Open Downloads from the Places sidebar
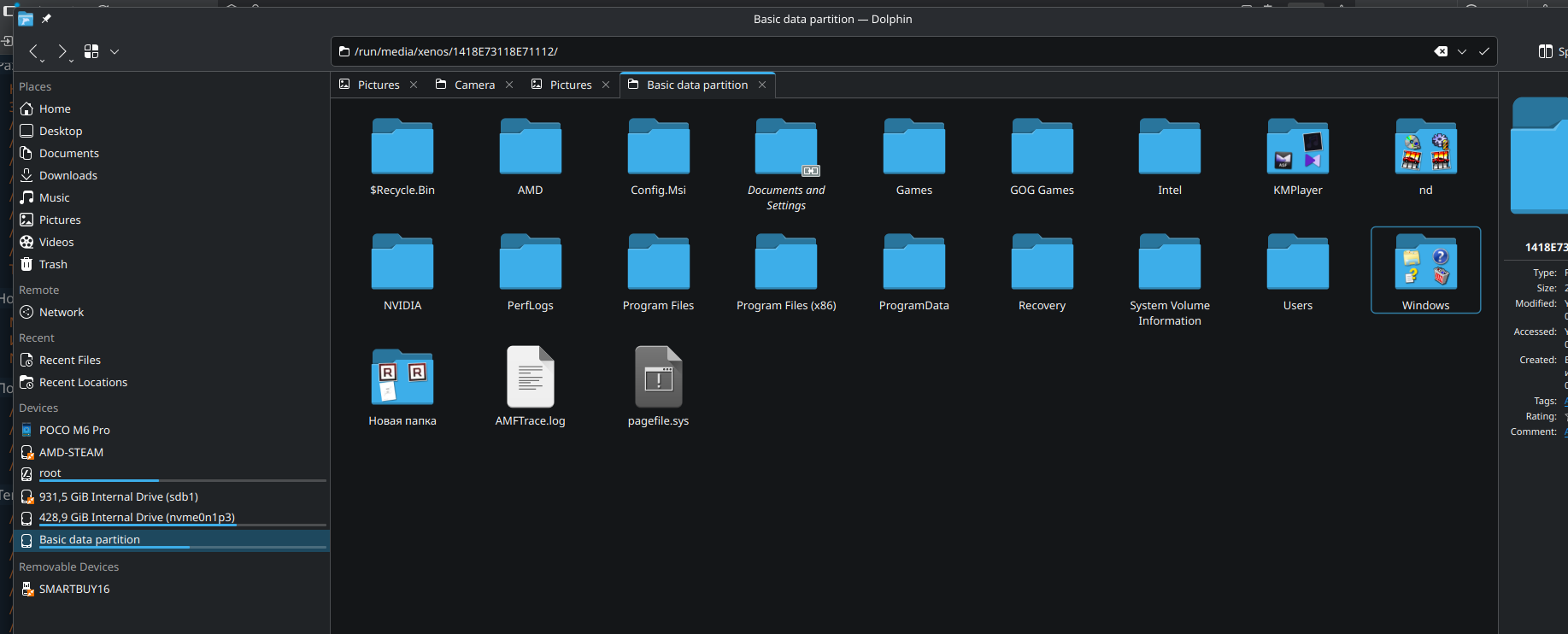 [68, 176]
